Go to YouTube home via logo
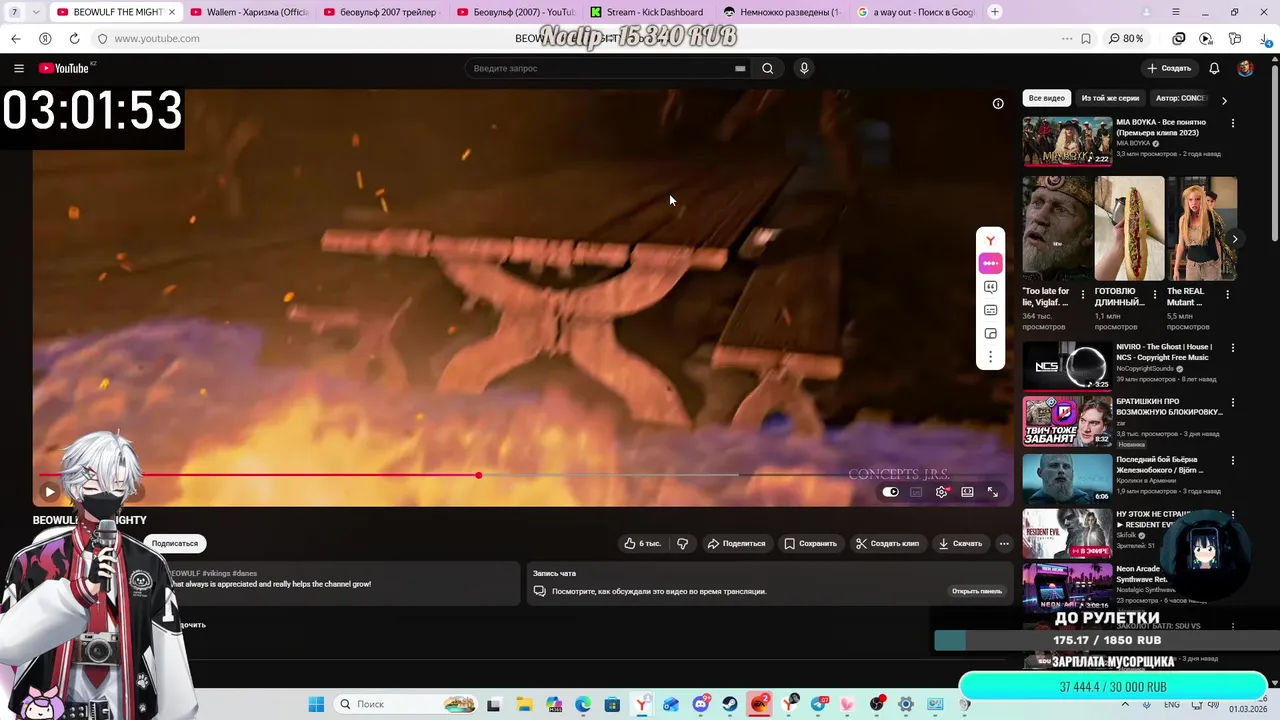 (x=64, y=68)
